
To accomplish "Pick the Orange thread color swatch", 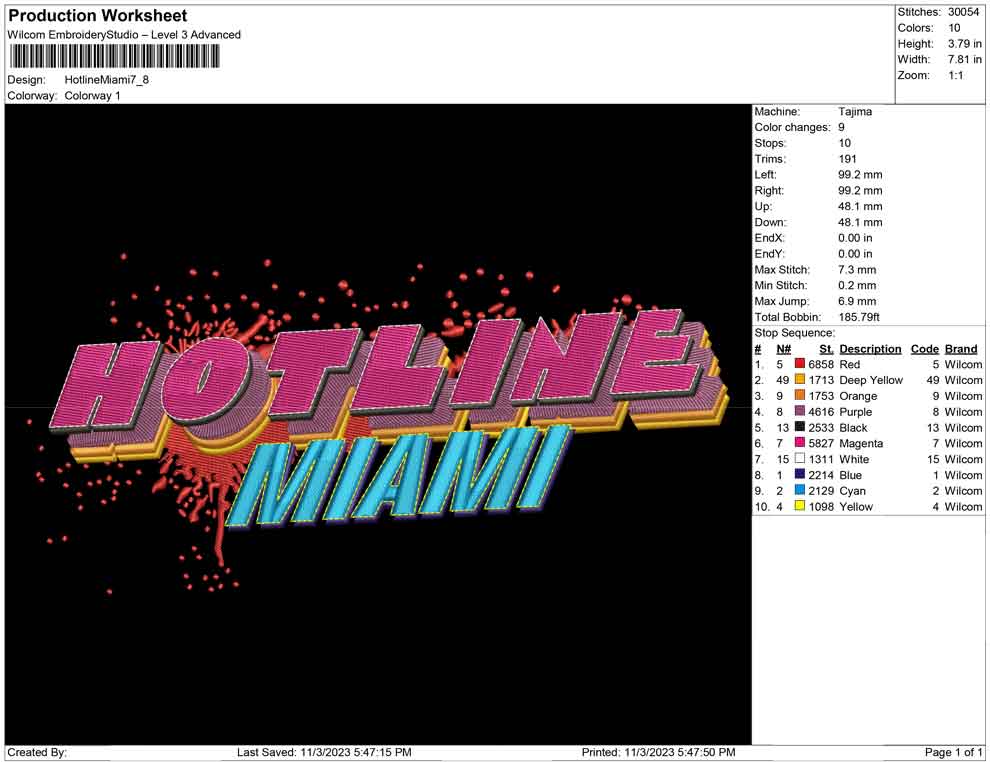I will point(800,397).
